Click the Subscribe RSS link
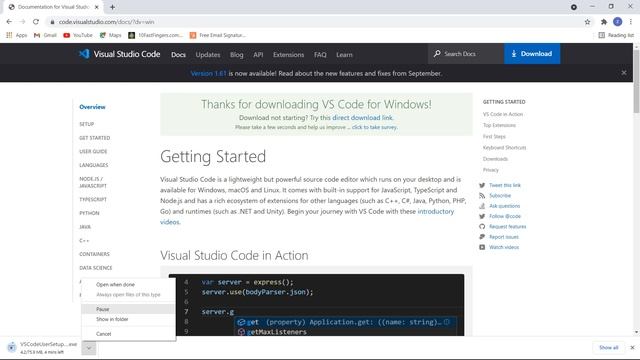Image resolution: width=640 pixels, height=360 pixels. pos(500,196)
